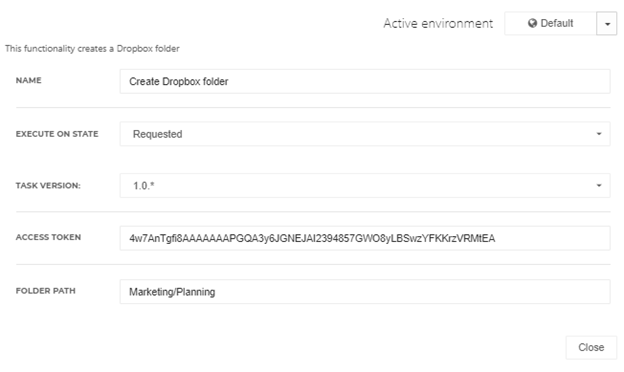Viewport: 624px width, 372px height.
Task: Click the FOLDER PATH label
Action: (46, 291)
